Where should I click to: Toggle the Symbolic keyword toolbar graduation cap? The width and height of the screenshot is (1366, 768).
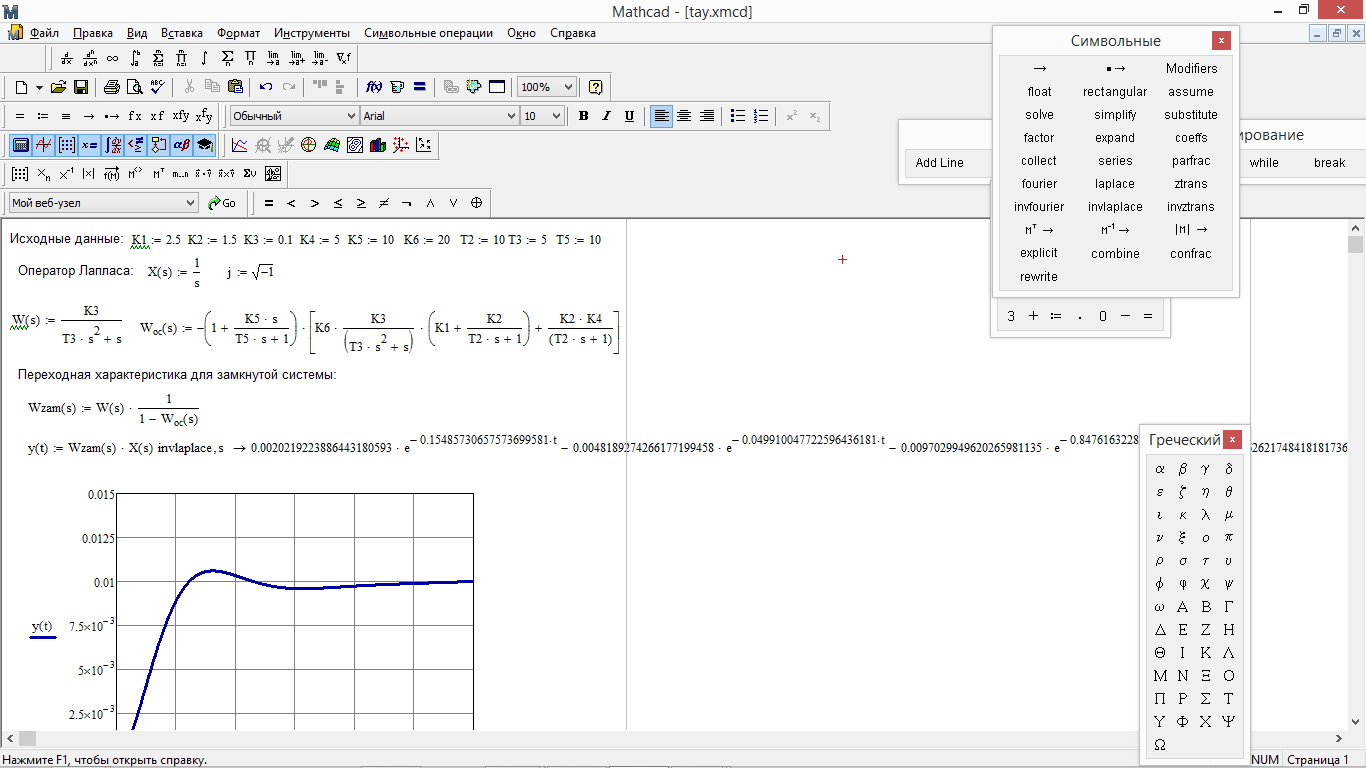[204, 145]
